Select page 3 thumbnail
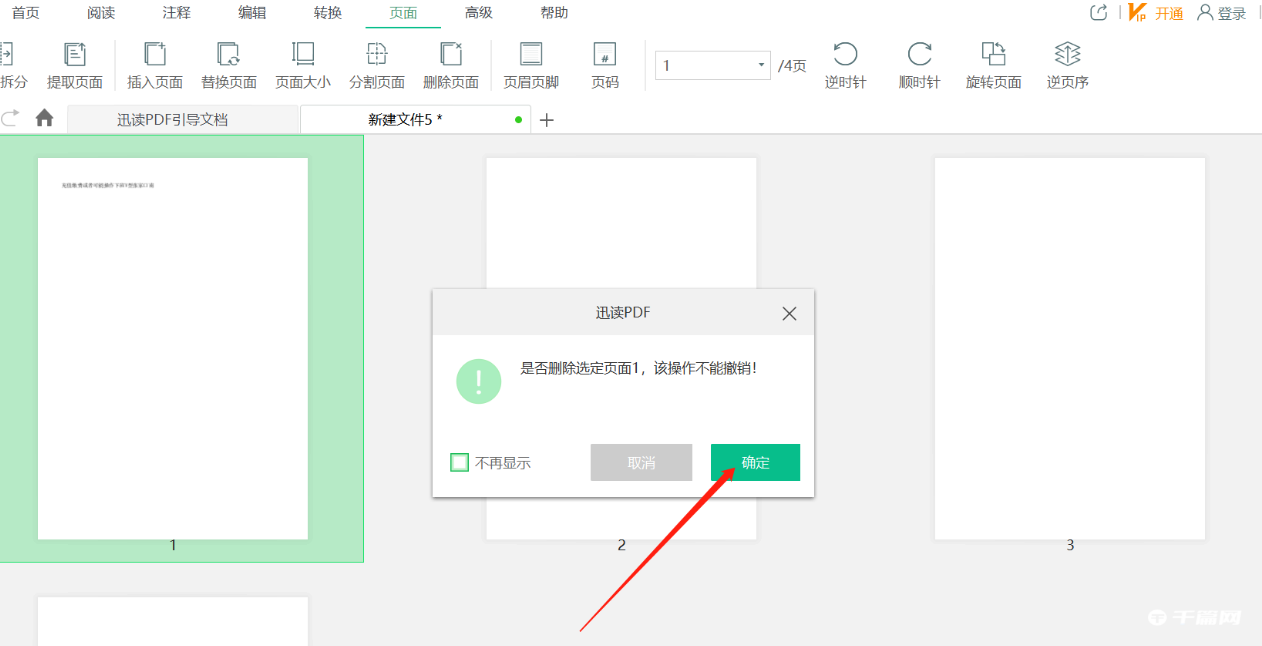 tap(1069, 344)
